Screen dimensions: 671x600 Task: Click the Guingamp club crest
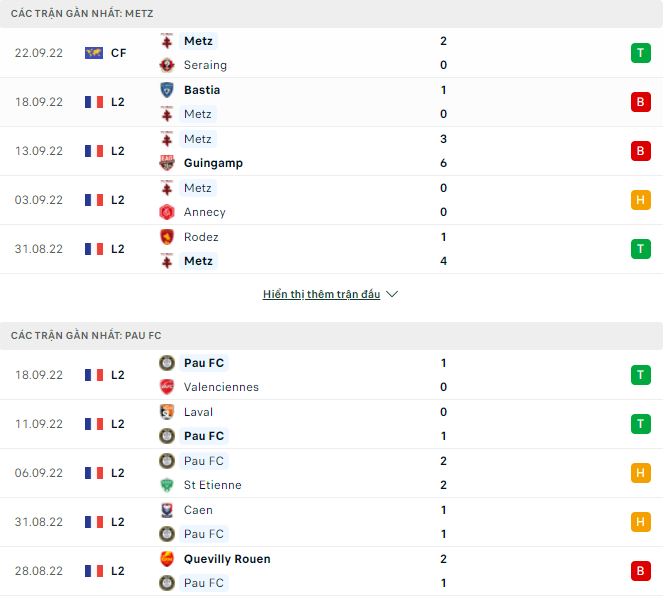pyautogui.click(x=167, y=163)
